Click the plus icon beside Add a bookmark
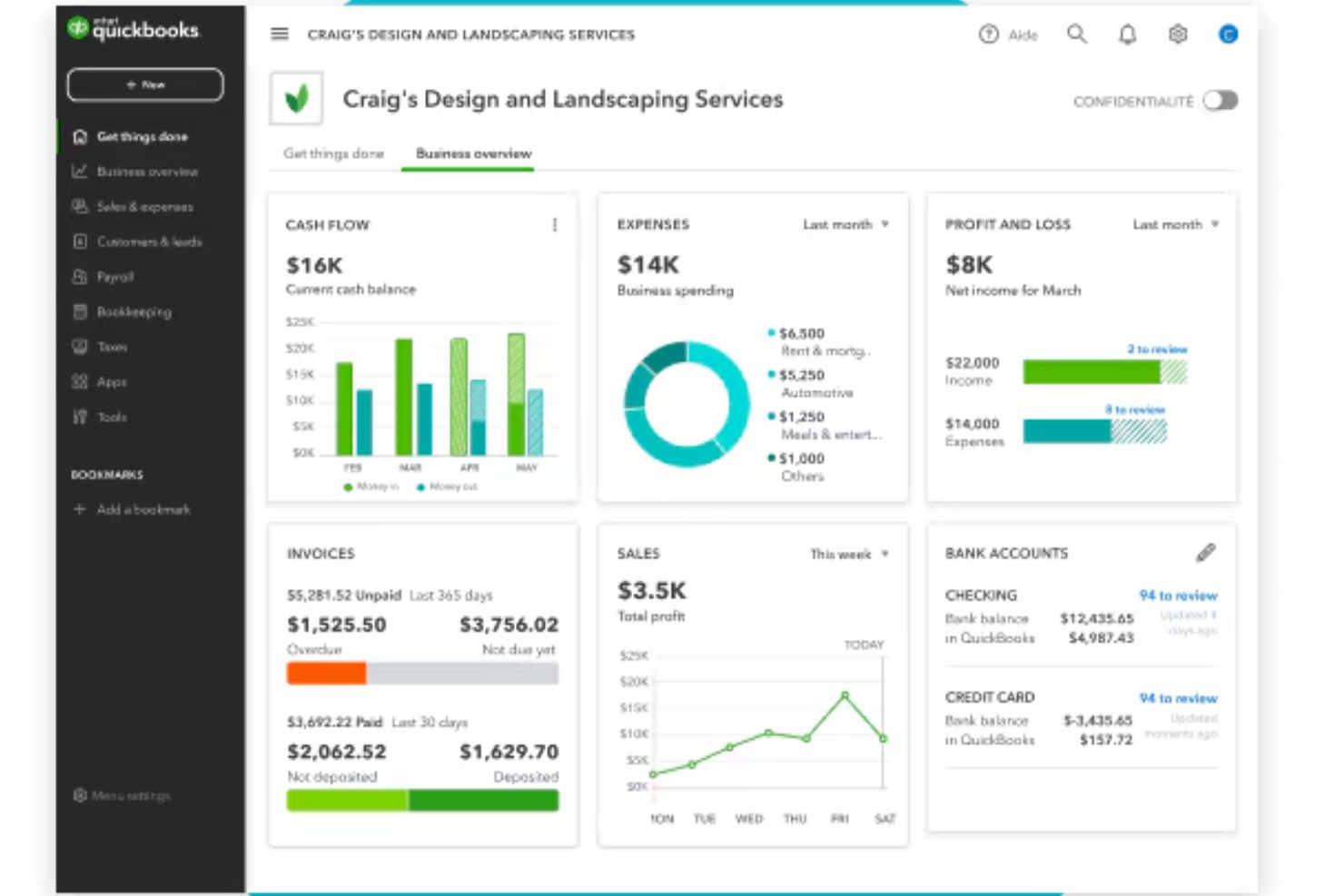The width and height of the screenshot is (1344, 896). click(x=79, y=509)
